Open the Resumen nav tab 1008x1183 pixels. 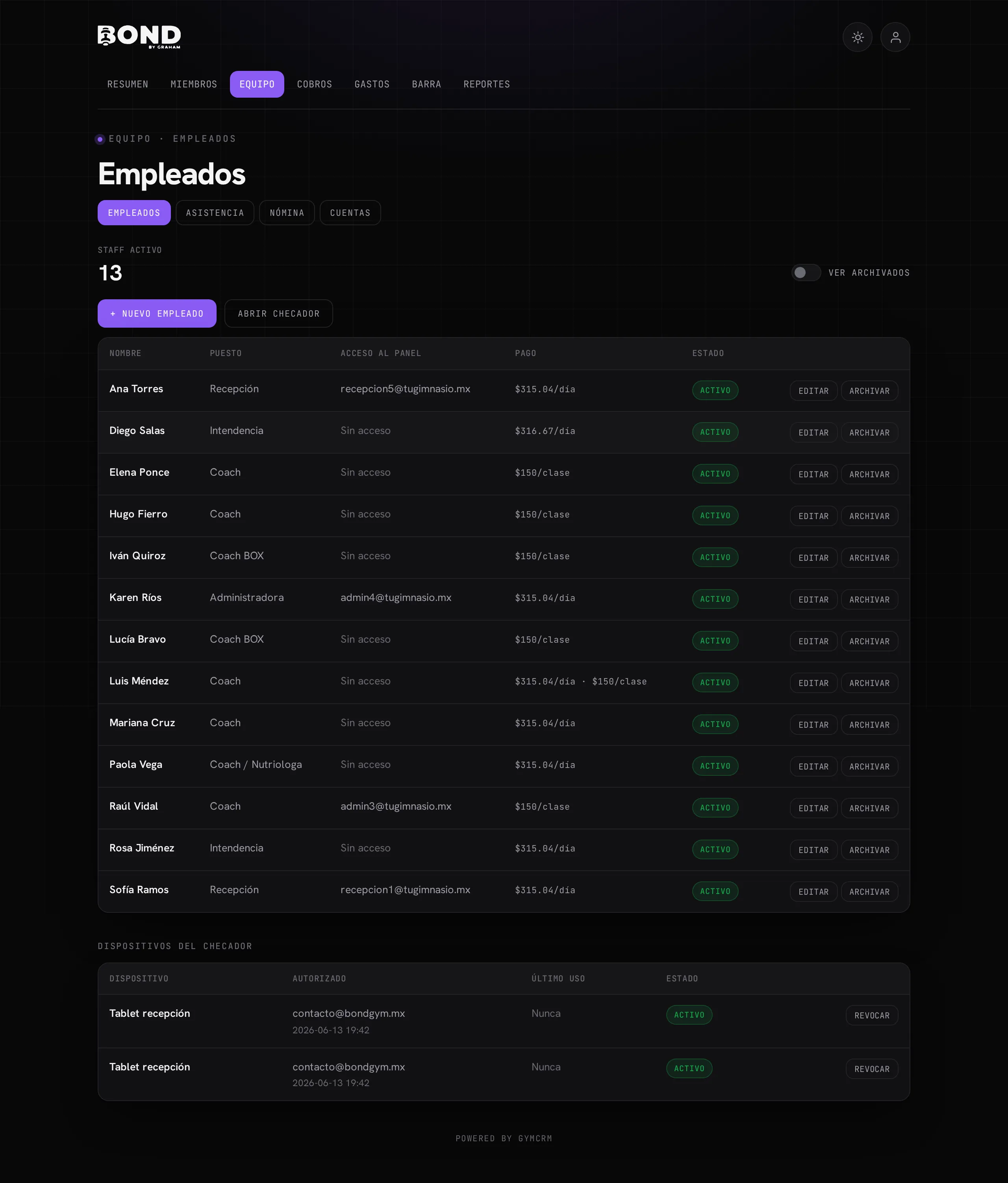coord(128,84)
